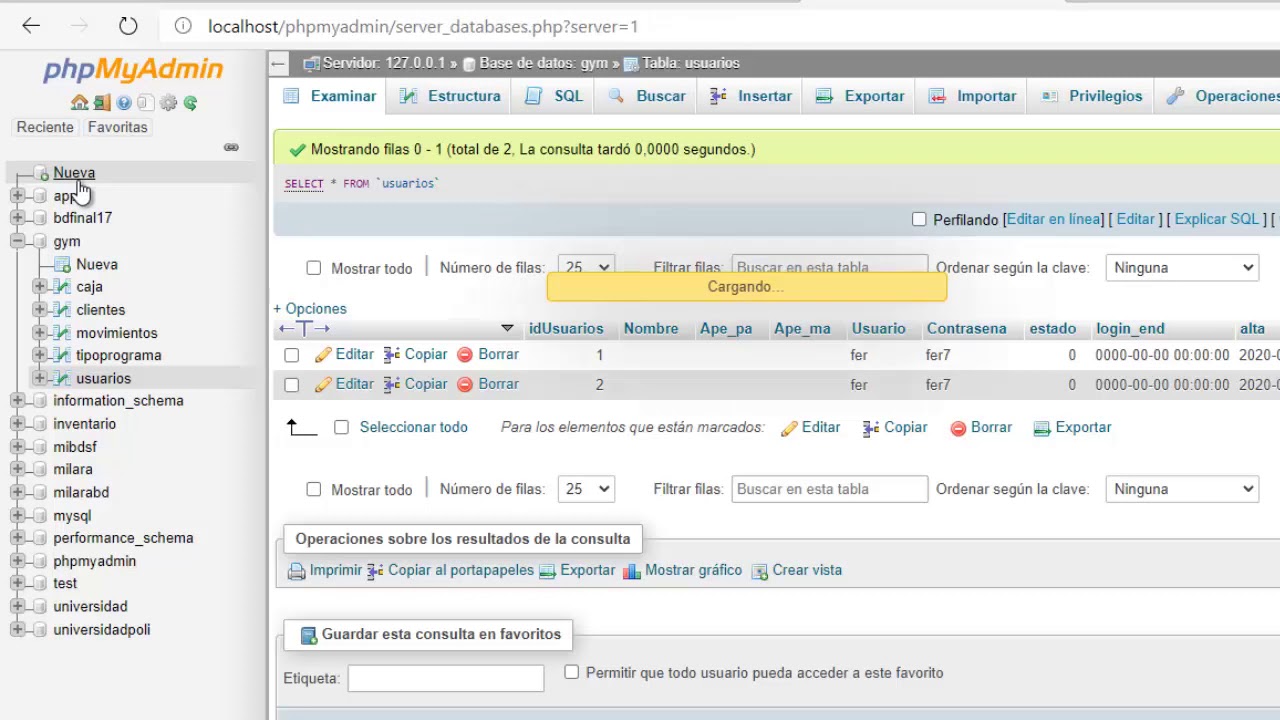Click Imprimir printer icon
The image size is (1280, 720).
point(296,571)
